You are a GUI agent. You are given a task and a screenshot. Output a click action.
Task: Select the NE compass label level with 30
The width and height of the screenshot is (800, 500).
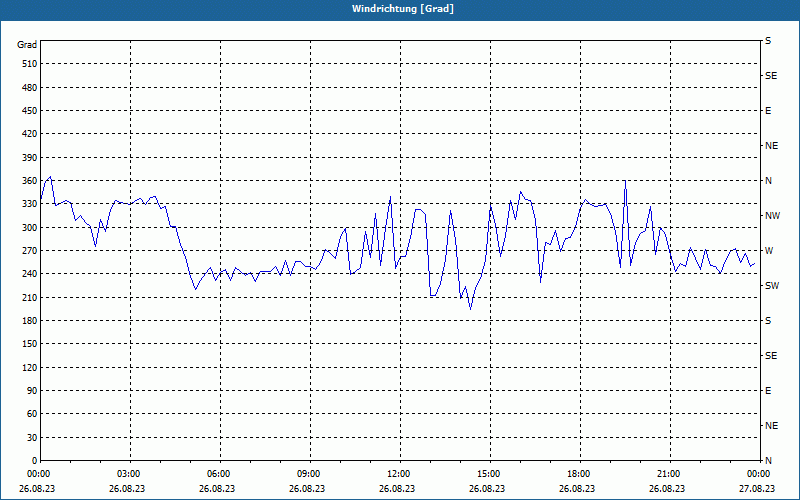tap(771, 426)
